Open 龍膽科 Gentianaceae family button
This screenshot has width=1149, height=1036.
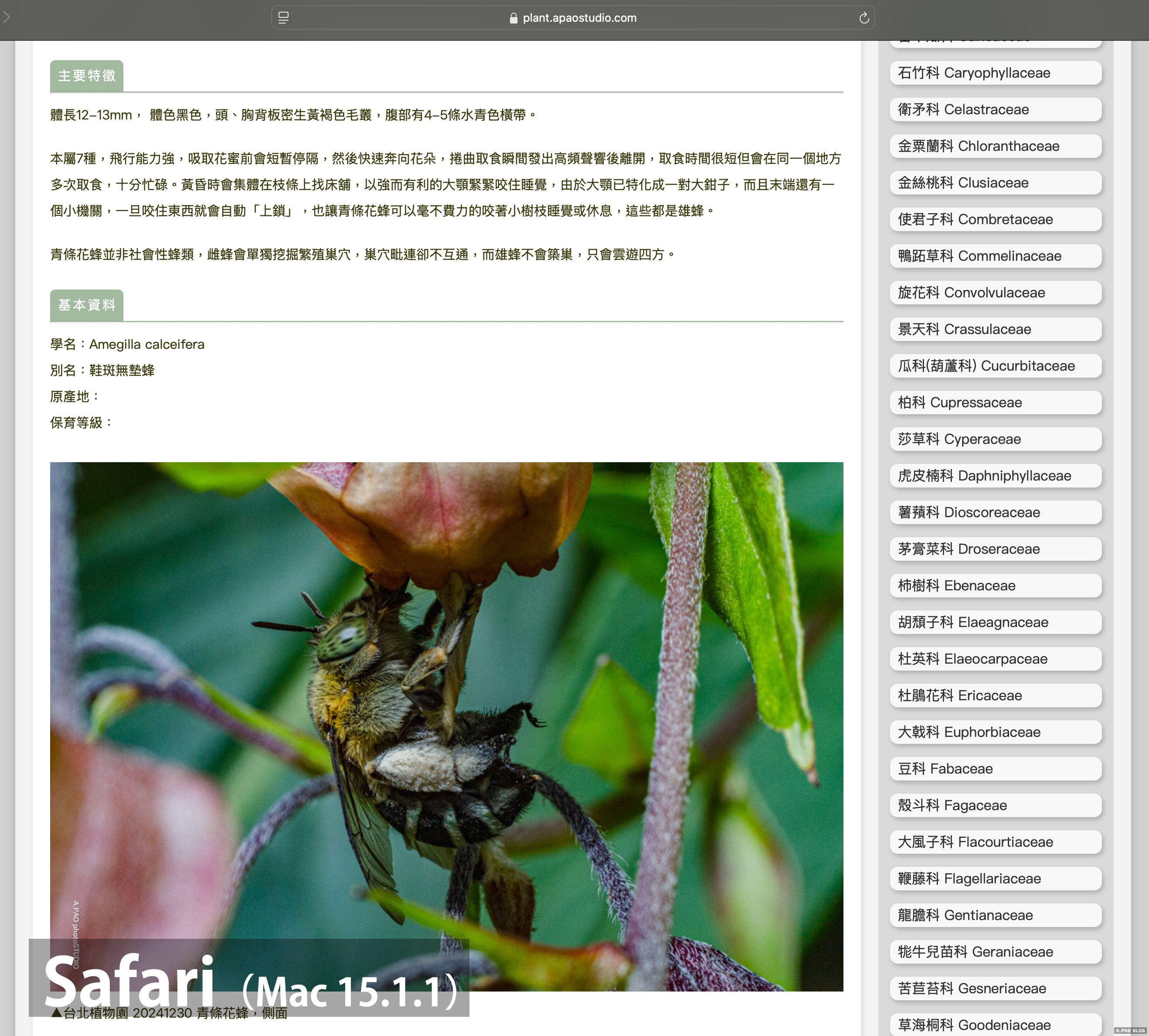995,915
